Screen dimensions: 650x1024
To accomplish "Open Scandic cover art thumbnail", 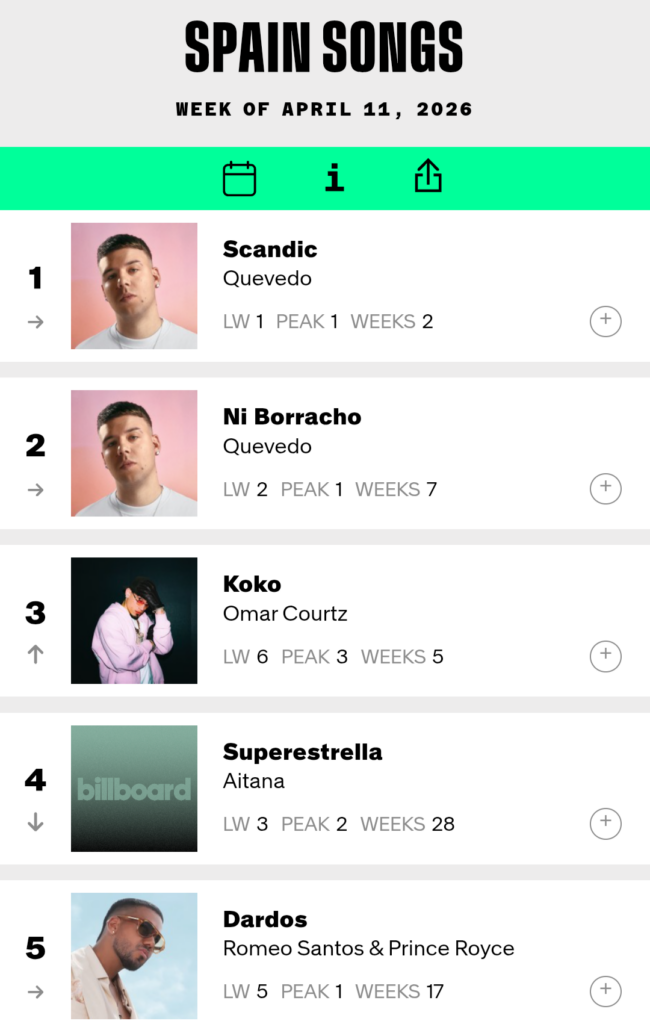I will (134, 286).
